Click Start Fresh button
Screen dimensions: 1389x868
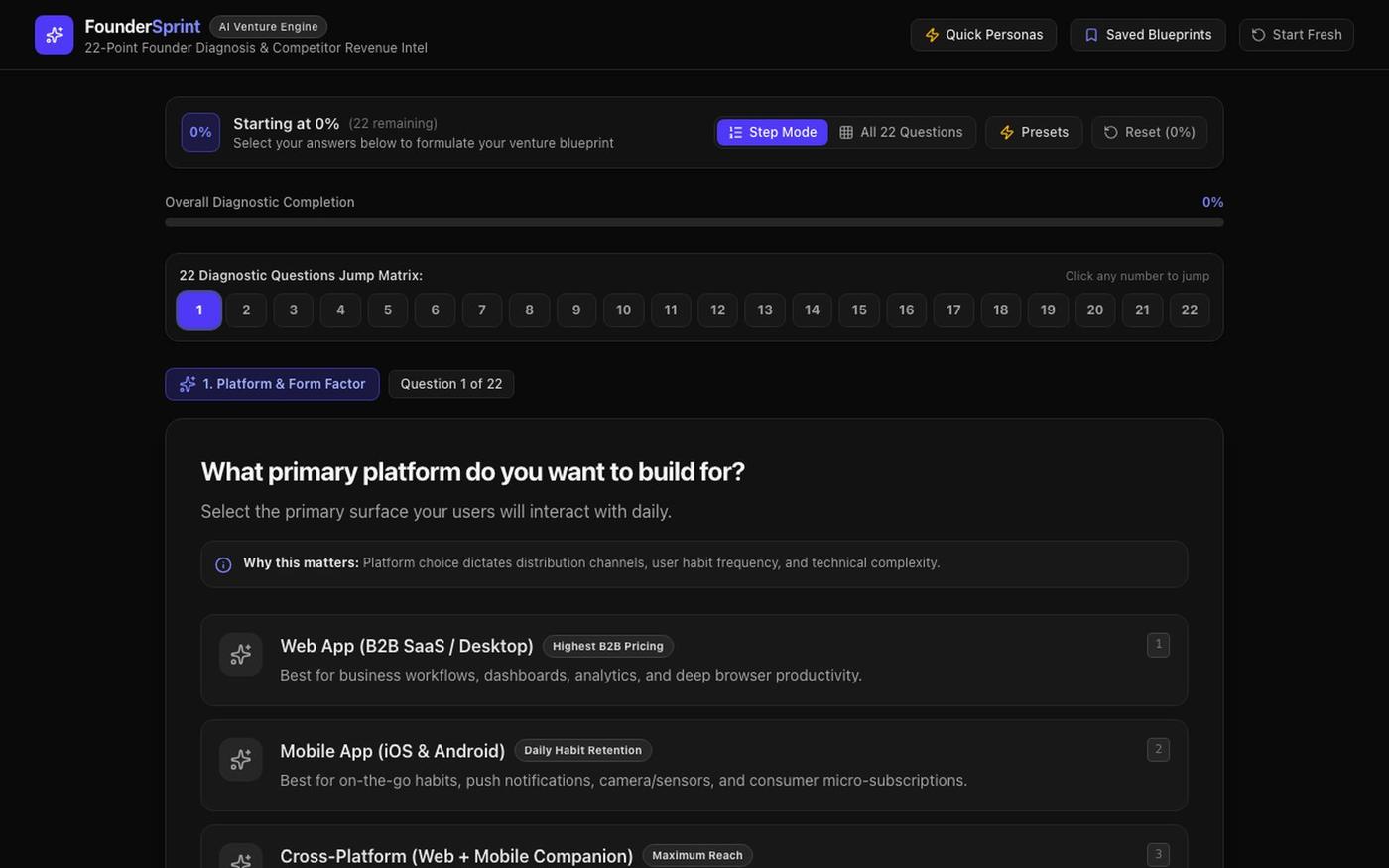[1297, 35]
